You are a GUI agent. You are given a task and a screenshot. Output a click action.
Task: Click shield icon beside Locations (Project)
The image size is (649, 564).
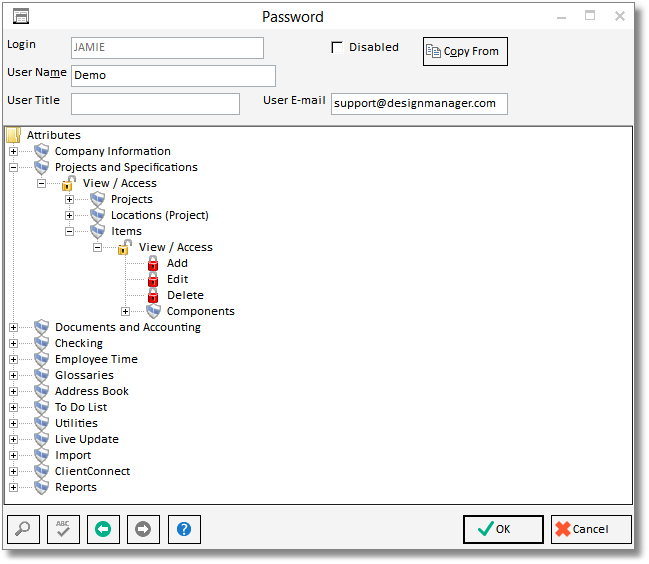click(97, 215)
